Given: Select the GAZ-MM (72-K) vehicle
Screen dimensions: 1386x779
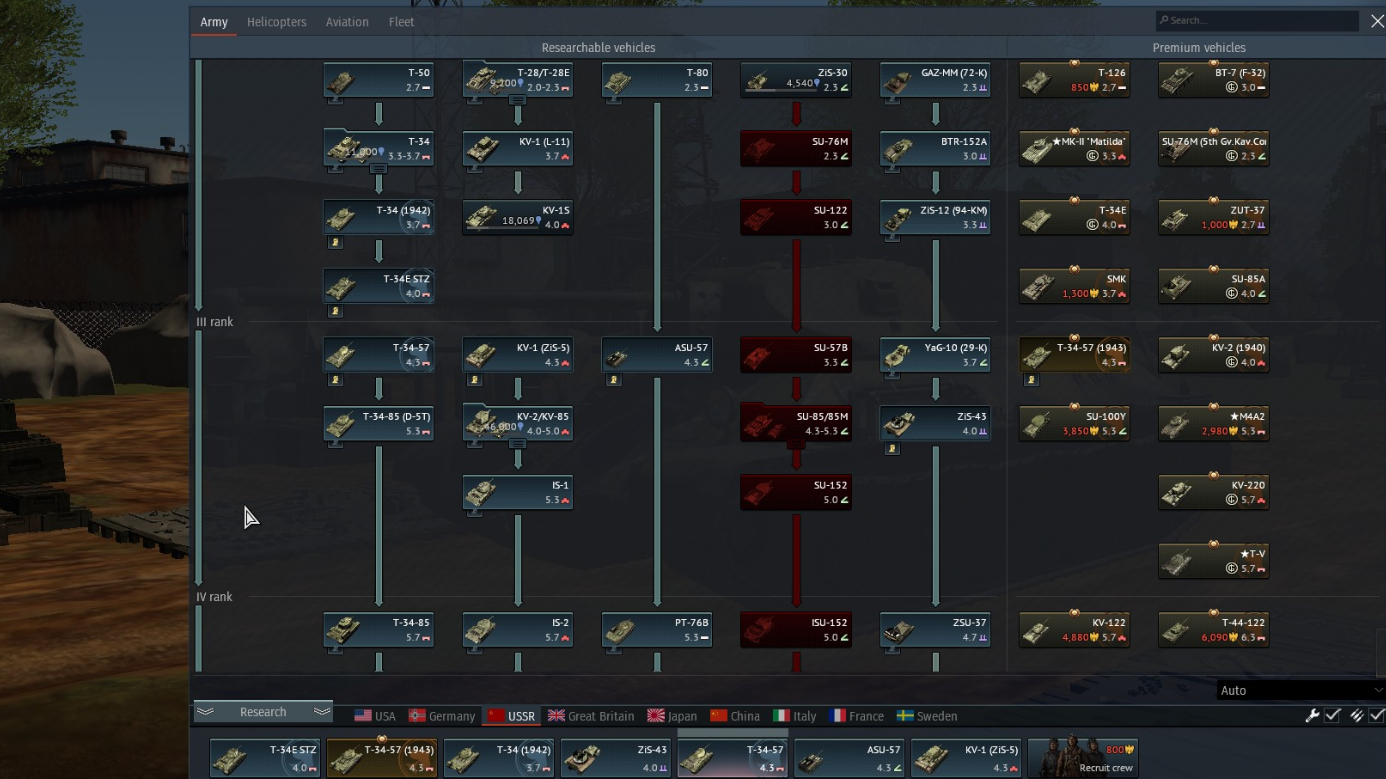Looking at the screenshot, I should 935,80.
